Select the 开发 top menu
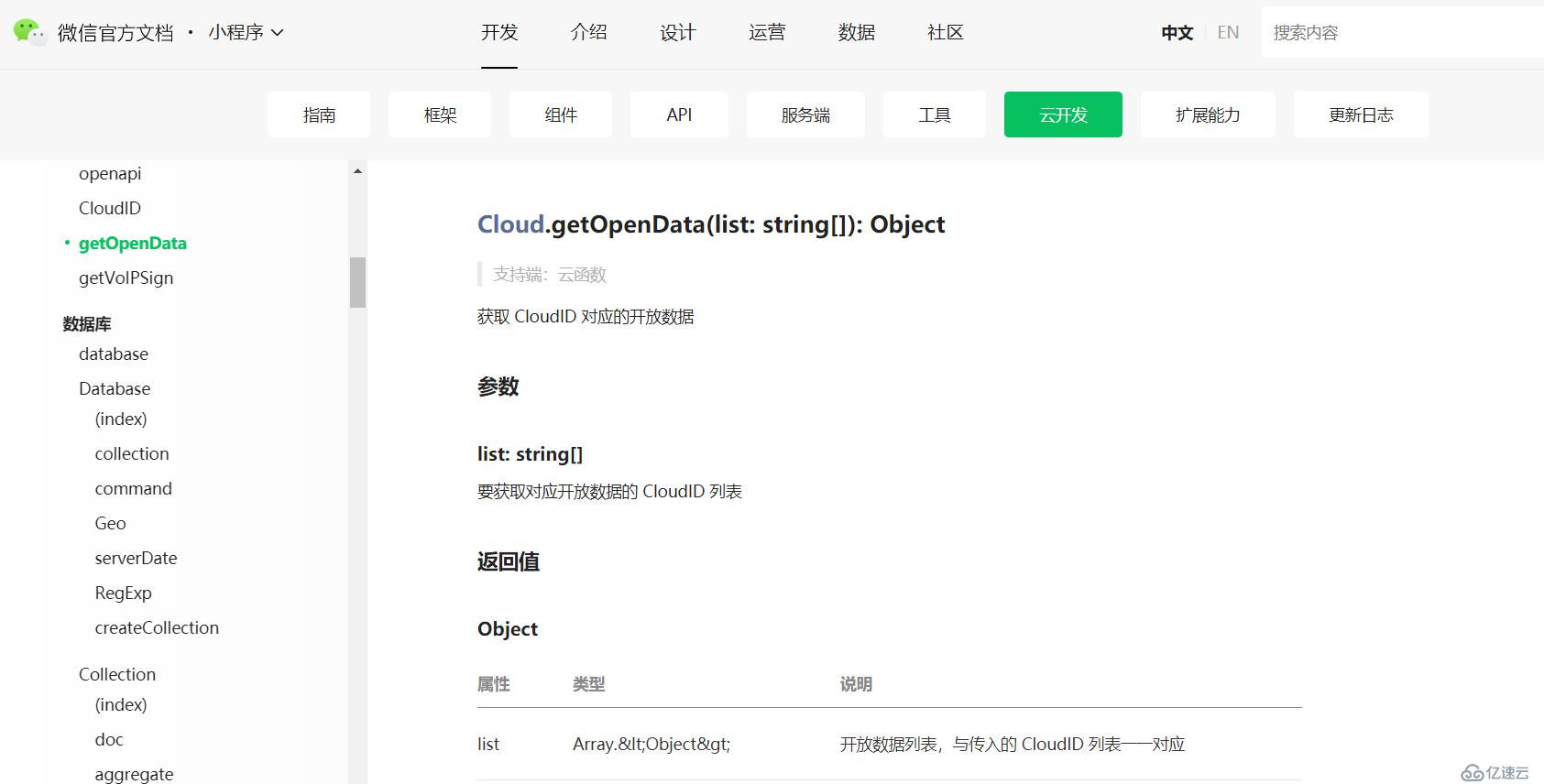The image size is (1544, 784). [x=499, y=32]
